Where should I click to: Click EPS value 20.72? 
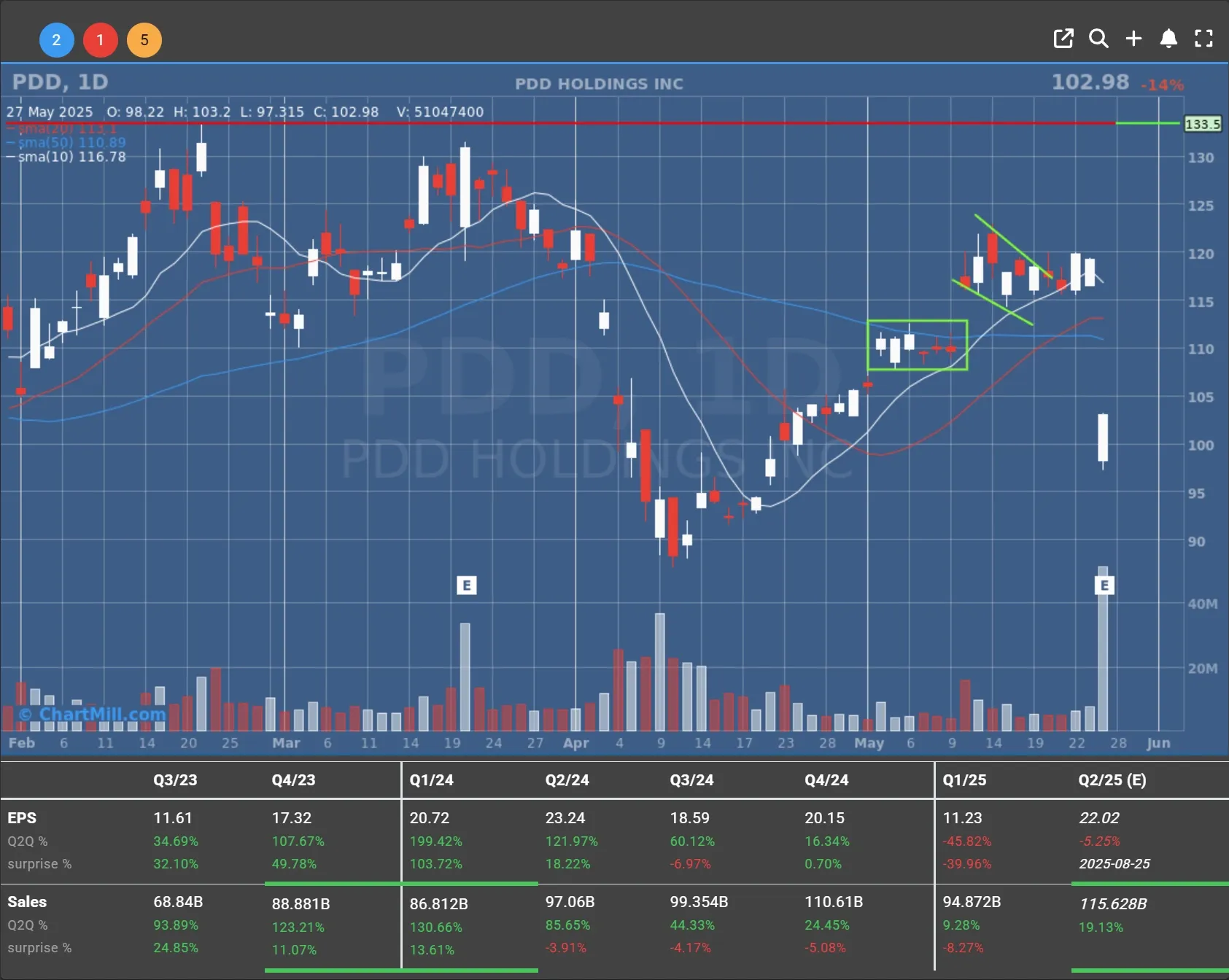pyautogui.click(x=430, y=818)
